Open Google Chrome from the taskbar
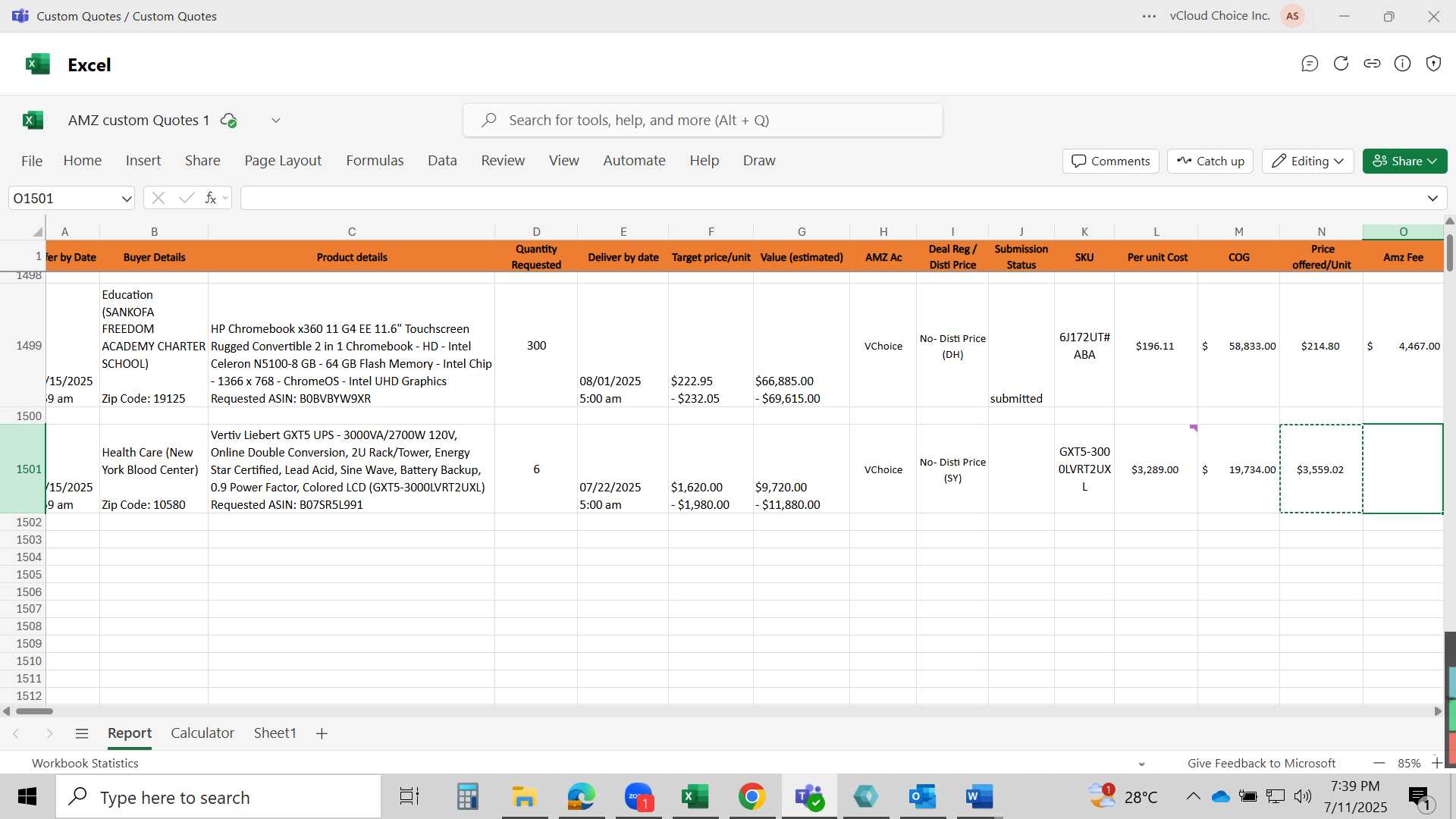This screenshot has width=1456, height=819. click(x=752, y=796)
